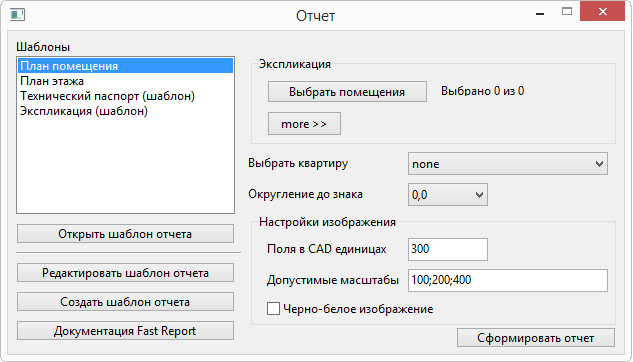The height and width of the screenshot is (362, 633).
Task: Click the Сформировать отчет button
Action: (x=536, y=337)
